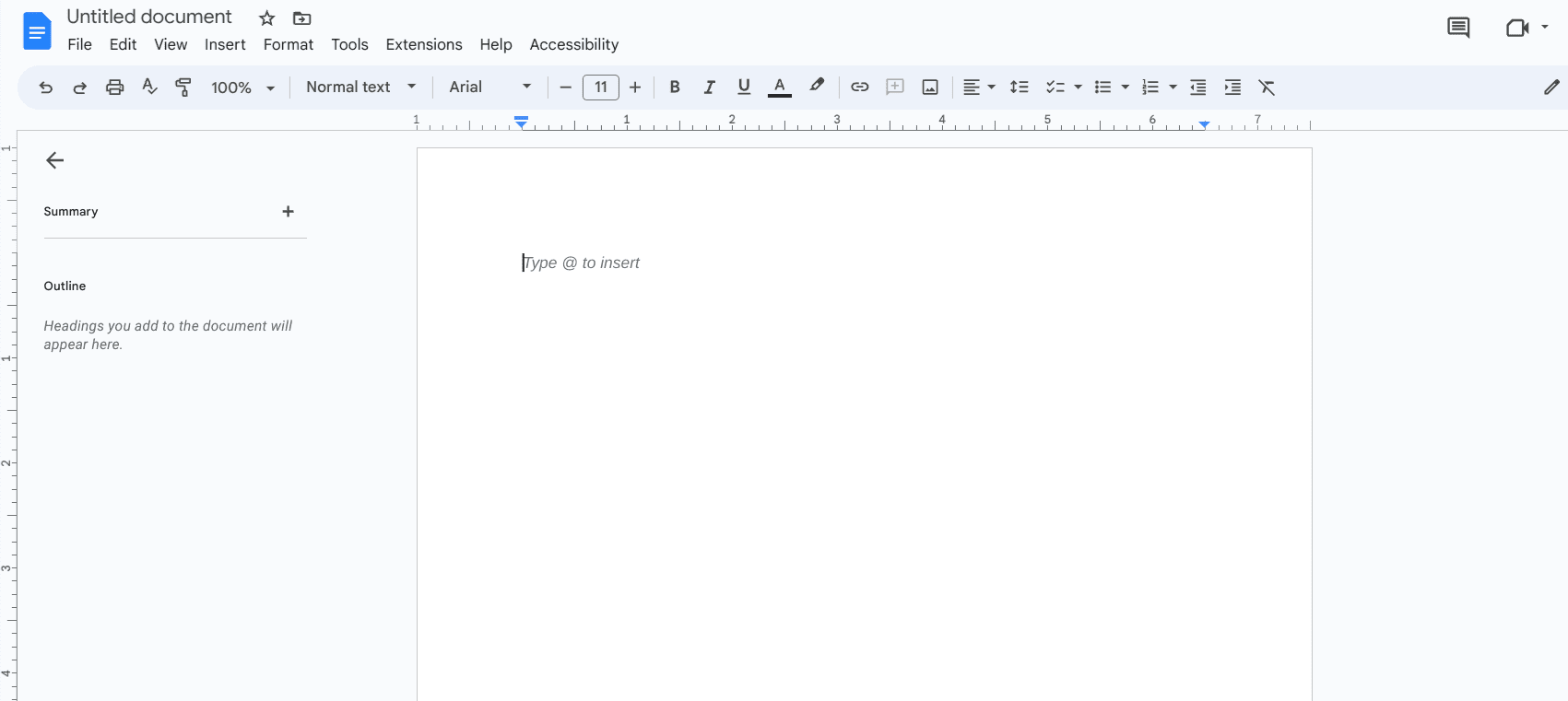Open the Edit menu

click(x=123, y=44)
